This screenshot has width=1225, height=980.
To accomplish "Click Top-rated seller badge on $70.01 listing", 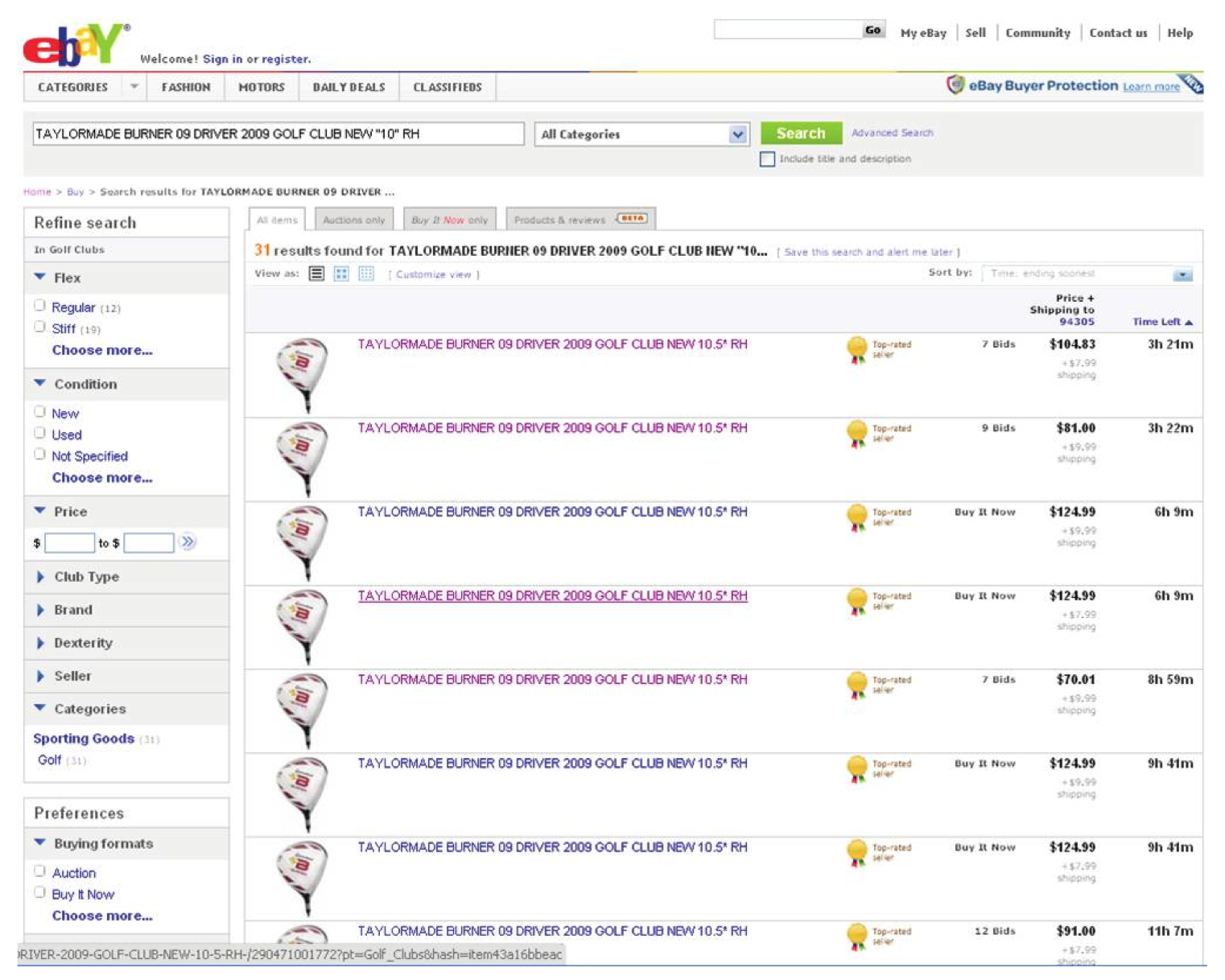I will 878,685.
